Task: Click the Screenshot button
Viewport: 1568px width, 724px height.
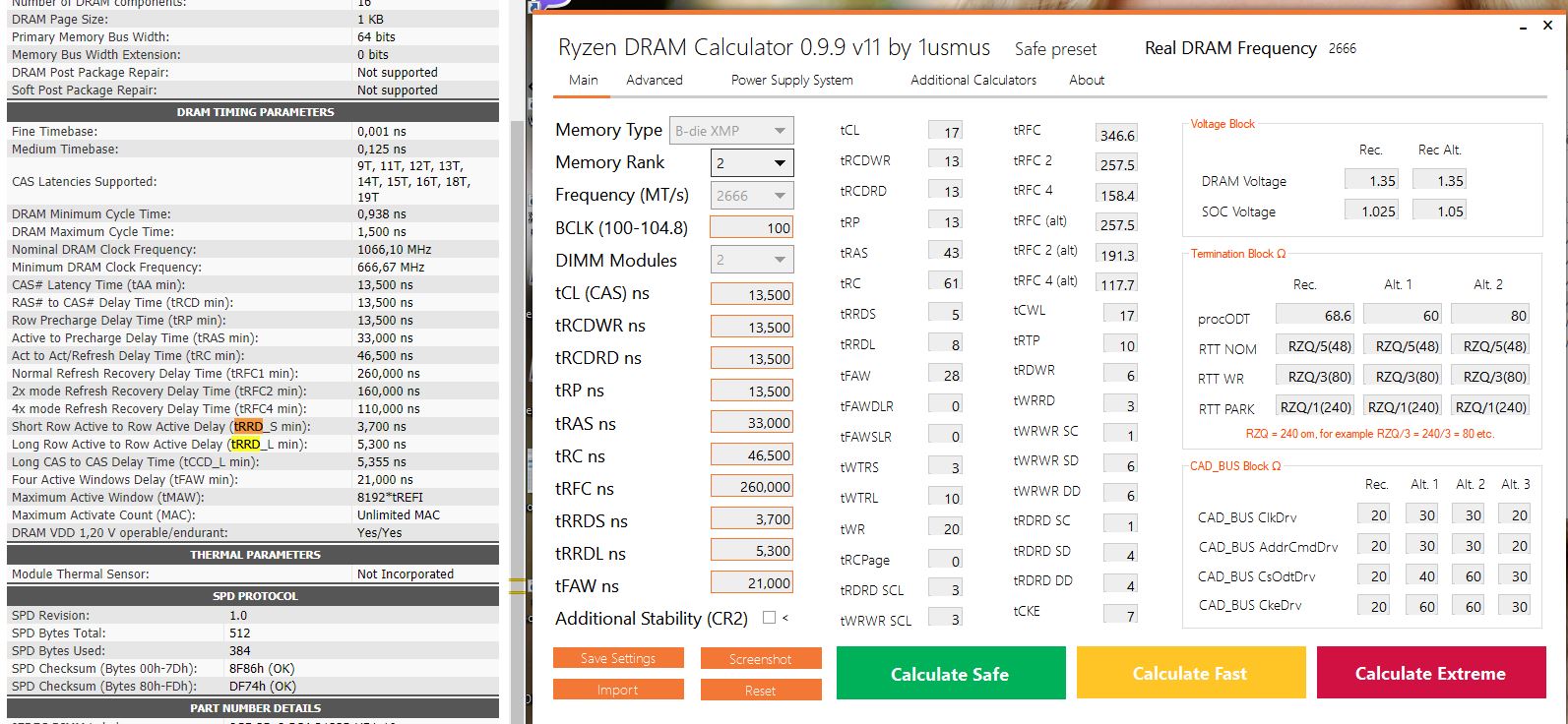Action: [x=761, y=658]
